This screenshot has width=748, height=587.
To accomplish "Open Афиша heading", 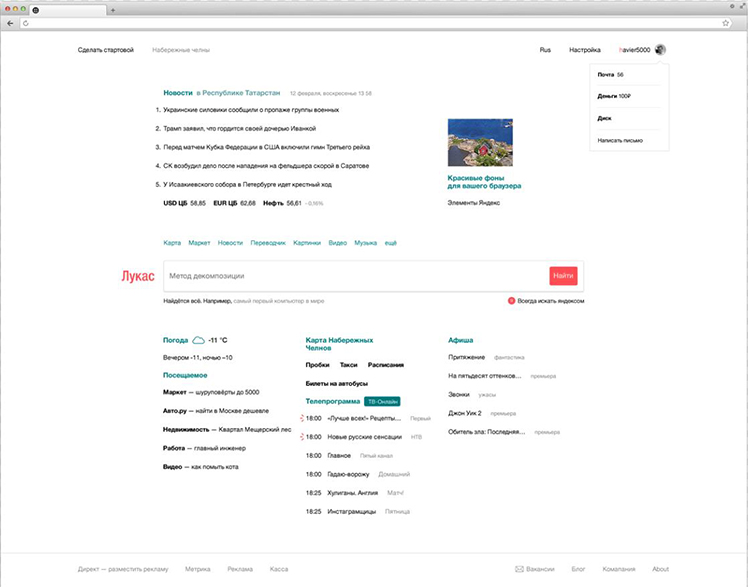I will [x=460, y=340].
